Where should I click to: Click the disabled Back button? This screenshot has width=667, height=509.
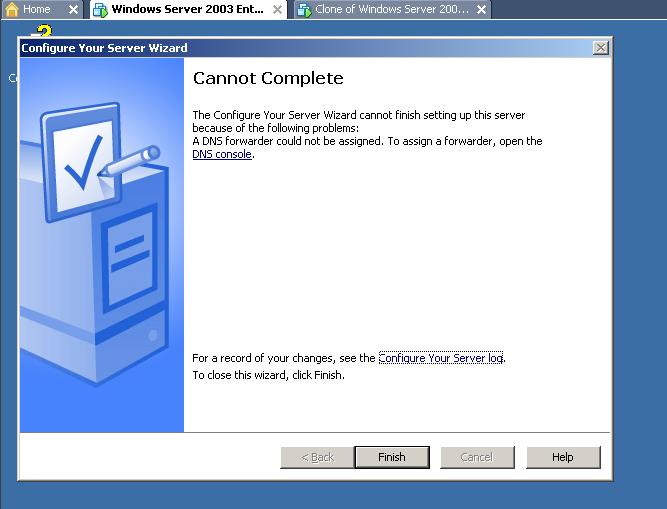coord(317,457)
